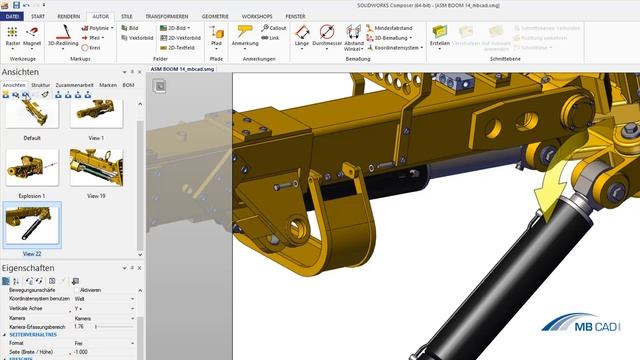
Task: Open the Kamera property dropdown
Action: click(x=132, y=318)
